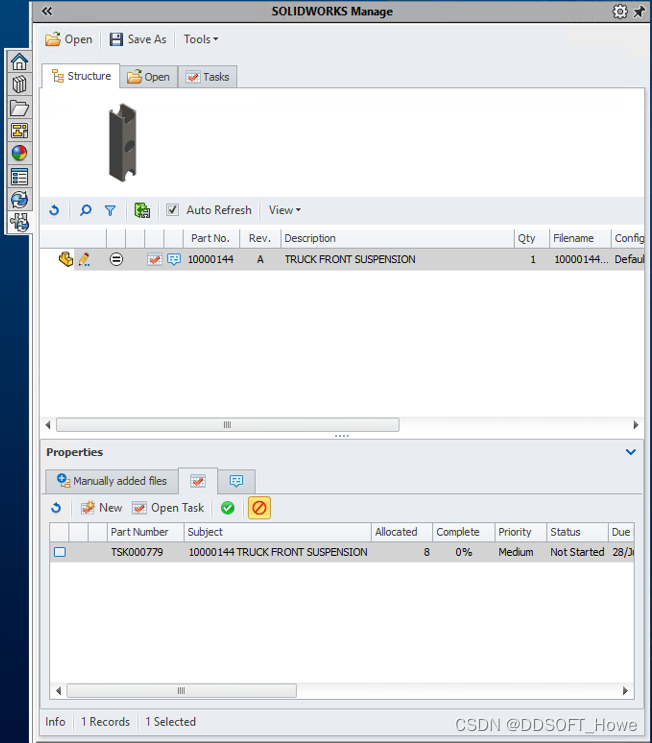Check the TSK000779 row checkbox

tap(60, 552)
